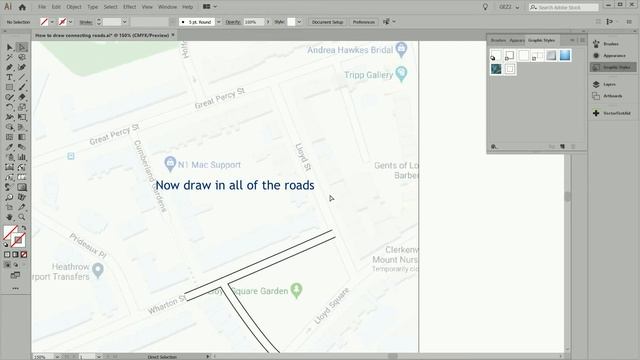Click the Document Setup button
Image resolution: width=640 pixels, height=360 pixels.
[x=327, y=22]
